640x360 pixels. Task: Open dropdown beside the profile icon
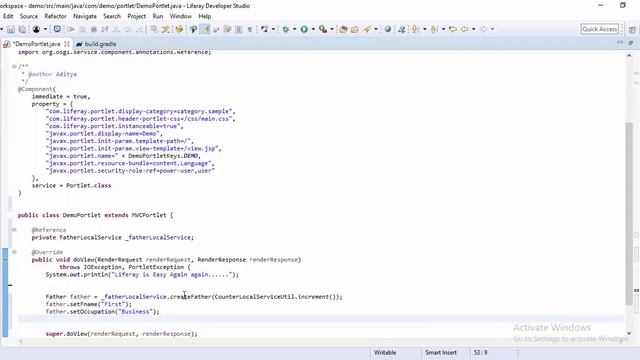point(45,29)
